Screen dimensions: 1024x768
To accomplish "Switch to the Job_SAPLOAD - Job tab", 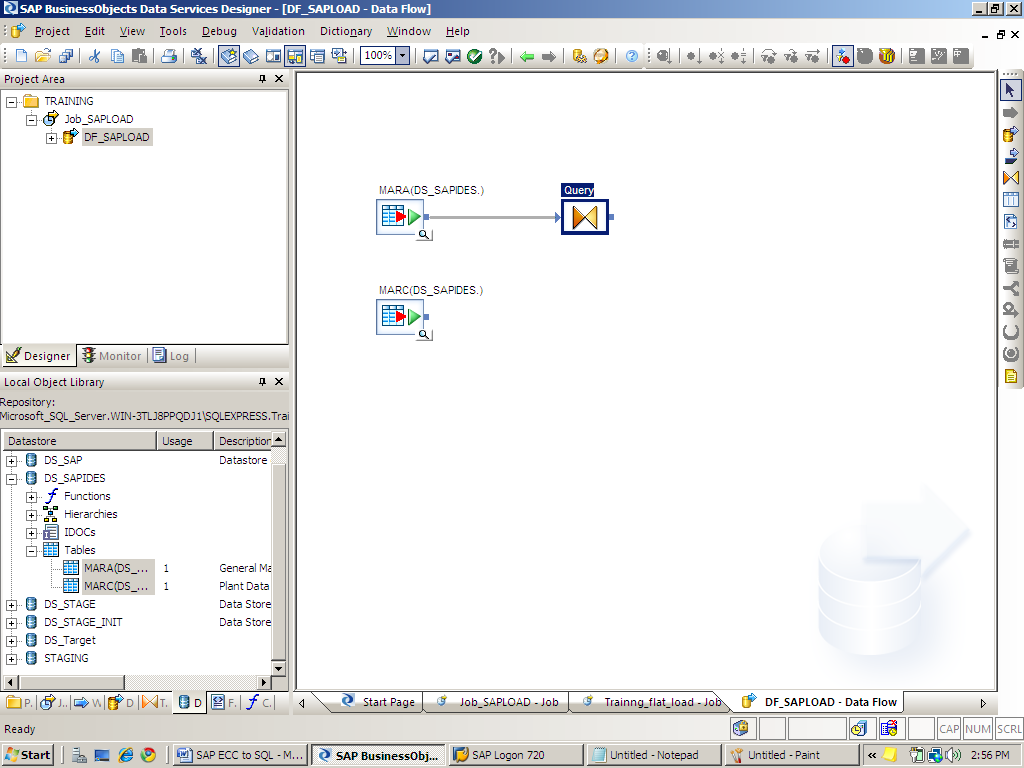I will coord(498,702).
